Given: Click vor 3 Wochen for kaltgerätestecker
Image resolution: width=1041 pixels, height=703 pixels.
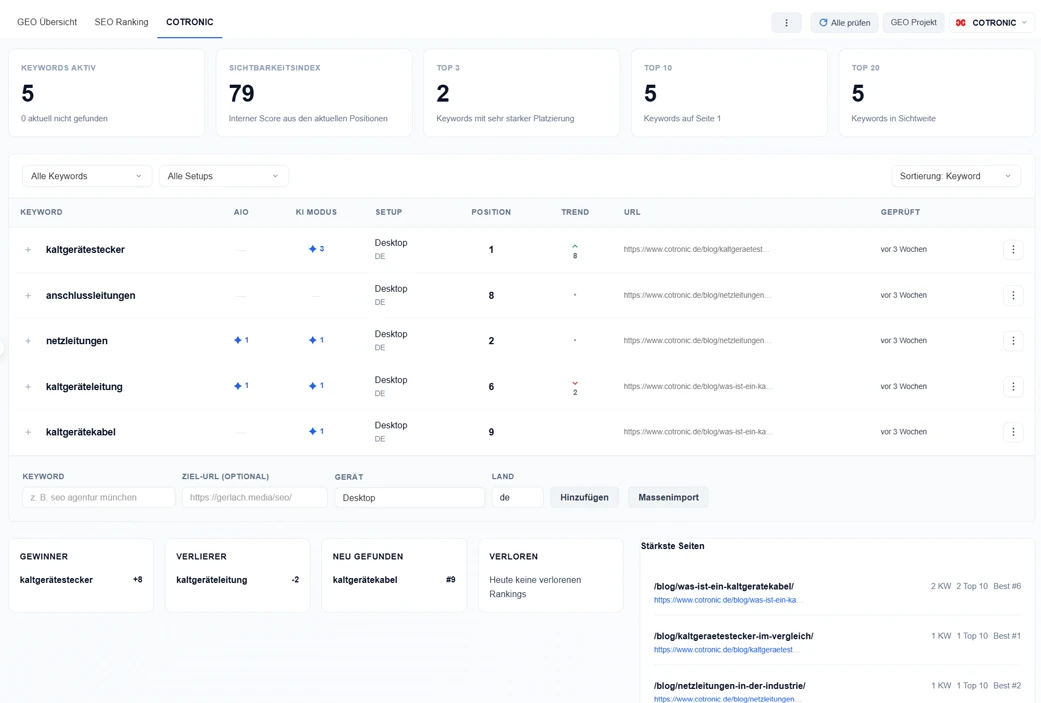Looking at the screenshot, I should click(x=904, y=250).
